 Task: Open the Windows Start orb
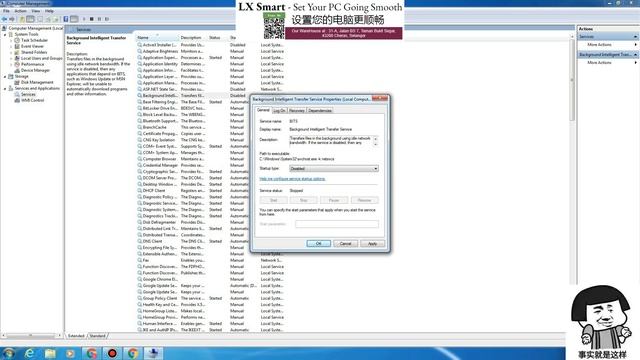pos(9,353)
